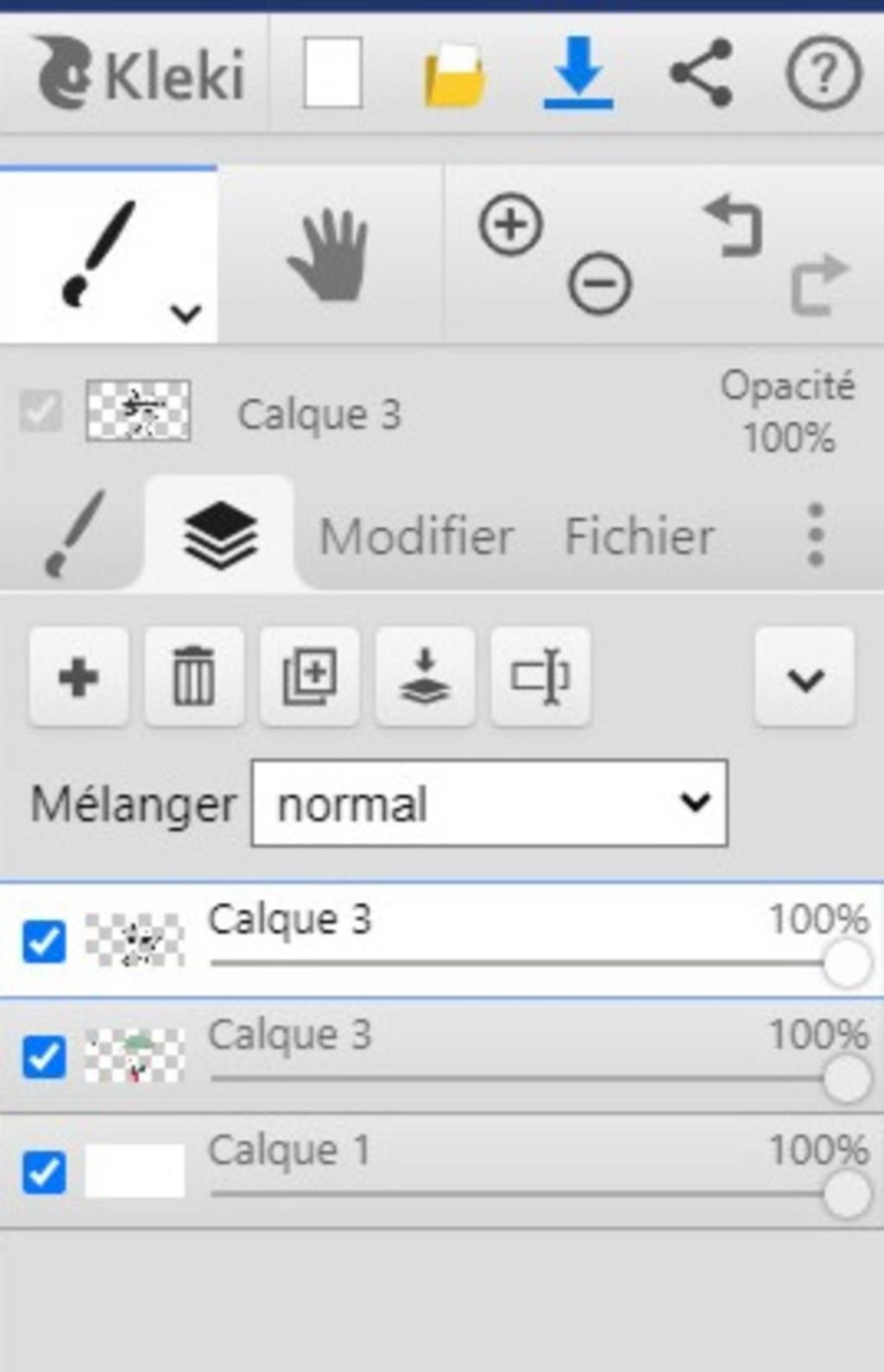Open an image with the folder icon
884x1372 pixels.
(454, 76)
